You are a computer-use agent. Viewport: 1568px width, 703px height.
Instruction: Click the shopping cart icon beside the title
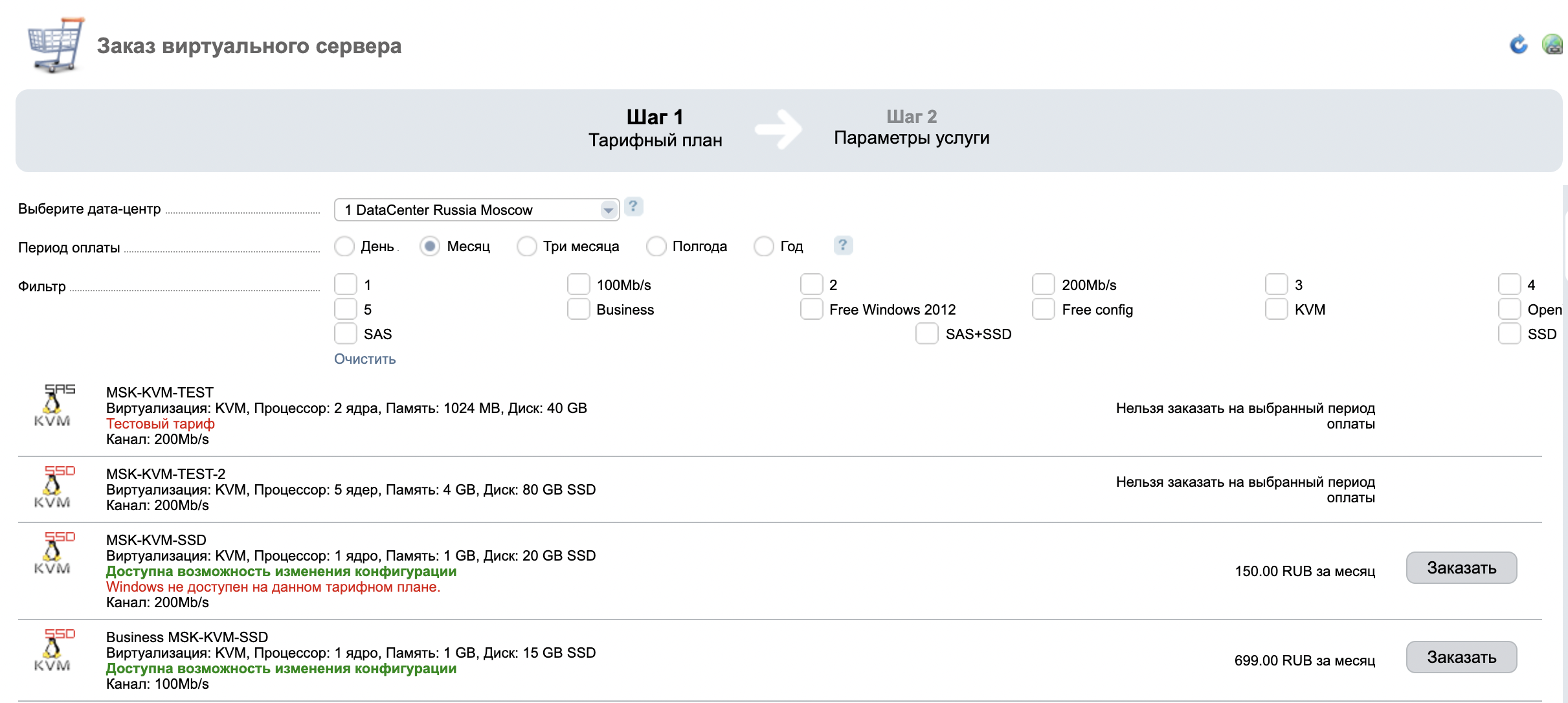(56, 44)
